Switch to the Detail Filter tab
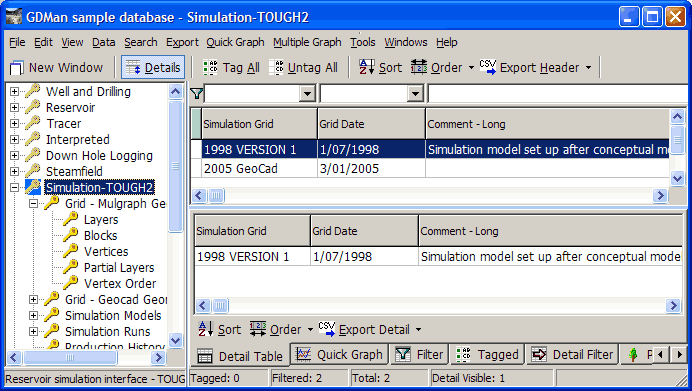 [572, 354]
